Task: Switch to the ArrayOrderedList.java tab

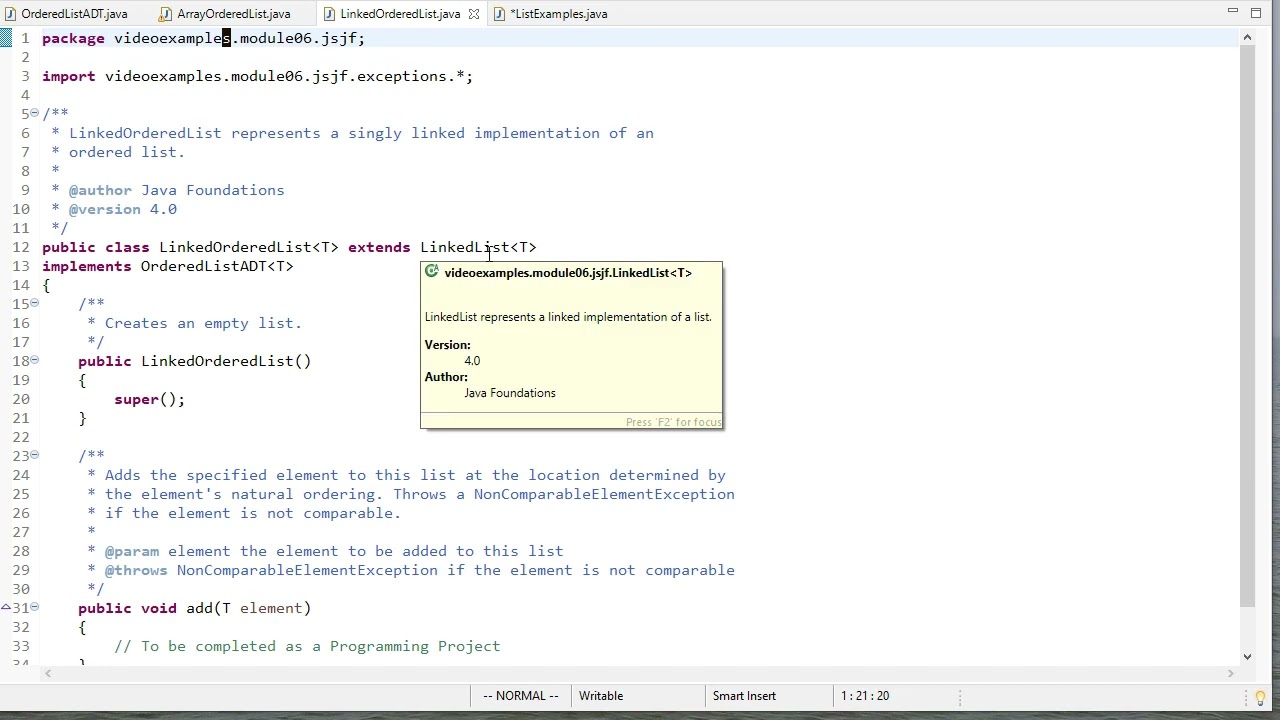Action: coord(233,14)
